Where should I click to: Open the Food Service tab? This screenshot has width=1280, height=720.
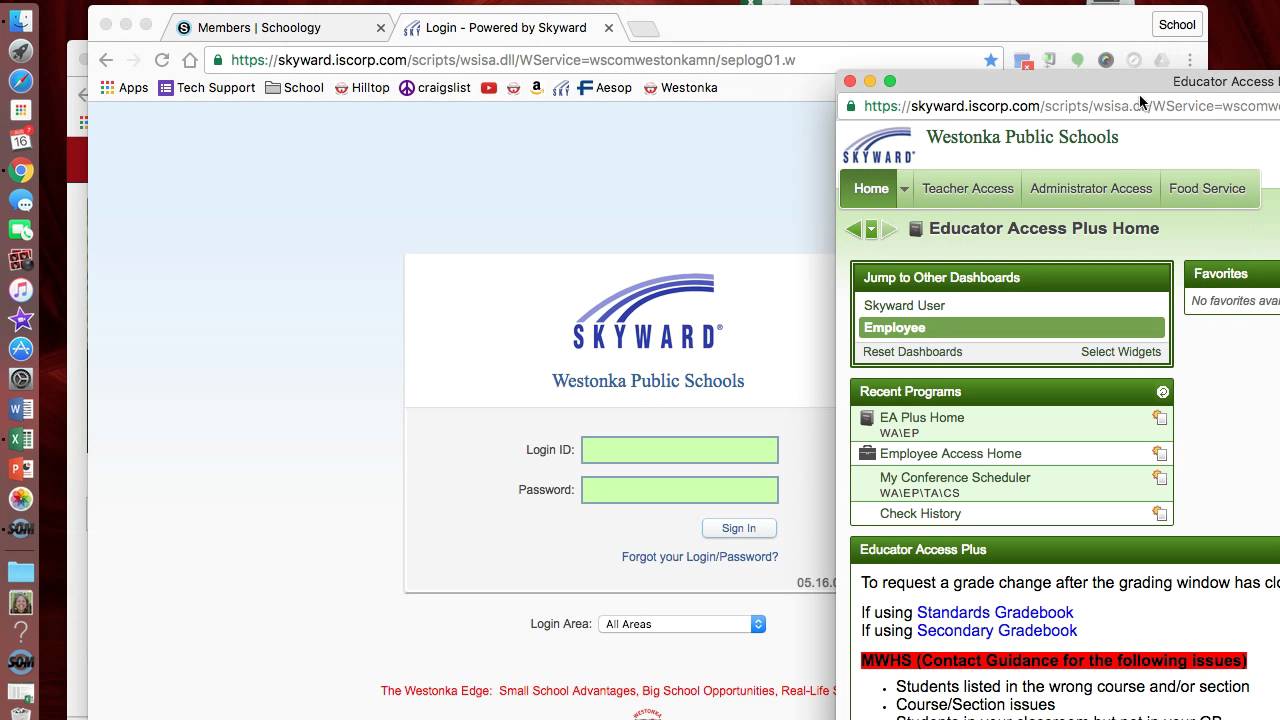pos(1207,189)
